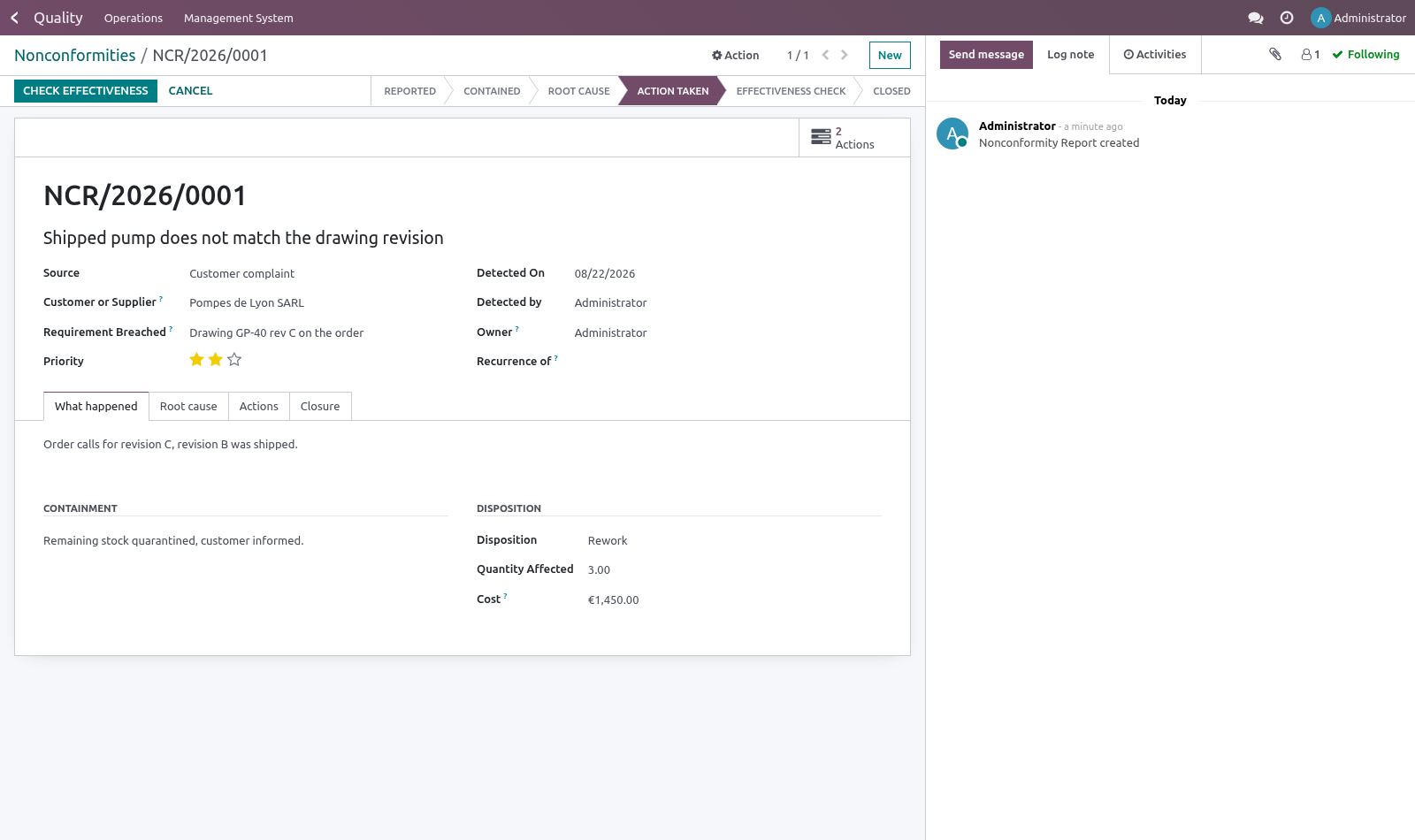
Task: Select the What happened tab
Action: coord(96,407)
